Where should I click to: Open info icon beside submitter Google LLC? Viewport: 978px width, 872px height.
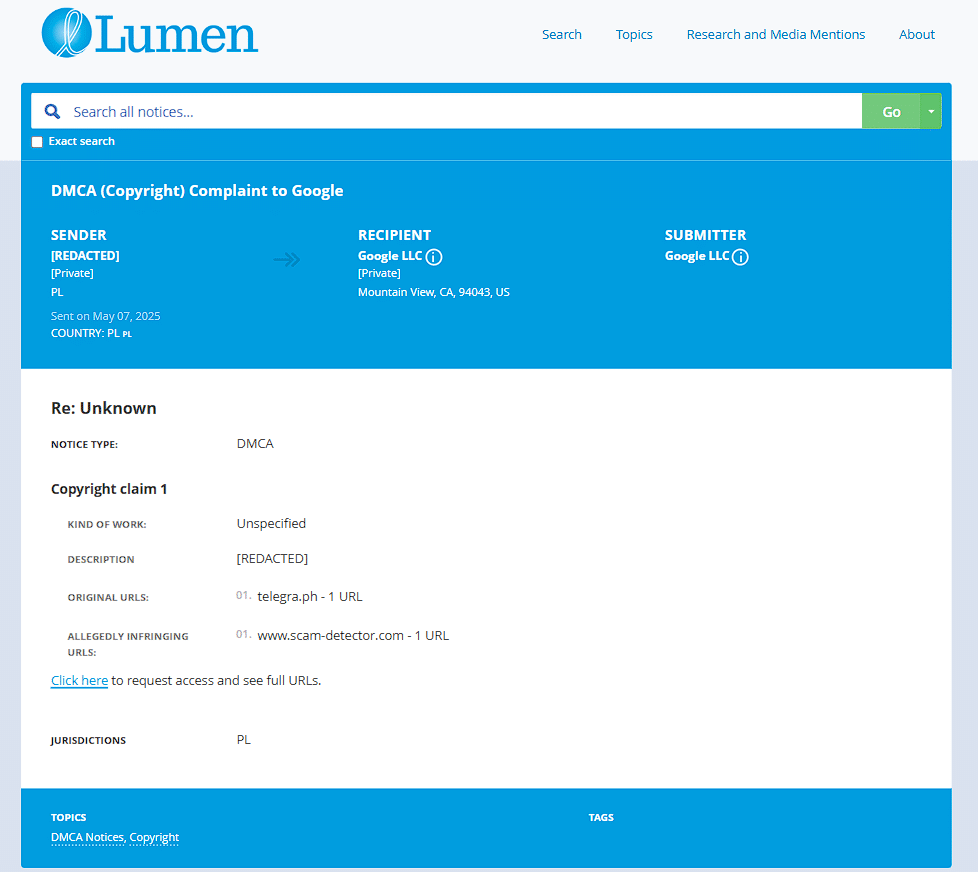coord(740,257)
